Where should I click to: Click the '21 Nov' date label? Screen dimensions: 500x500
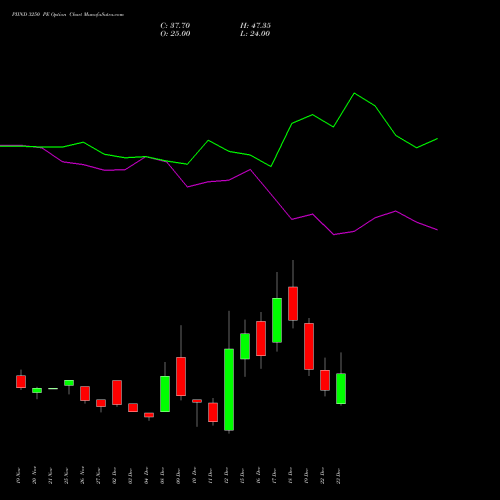(50, 475)
